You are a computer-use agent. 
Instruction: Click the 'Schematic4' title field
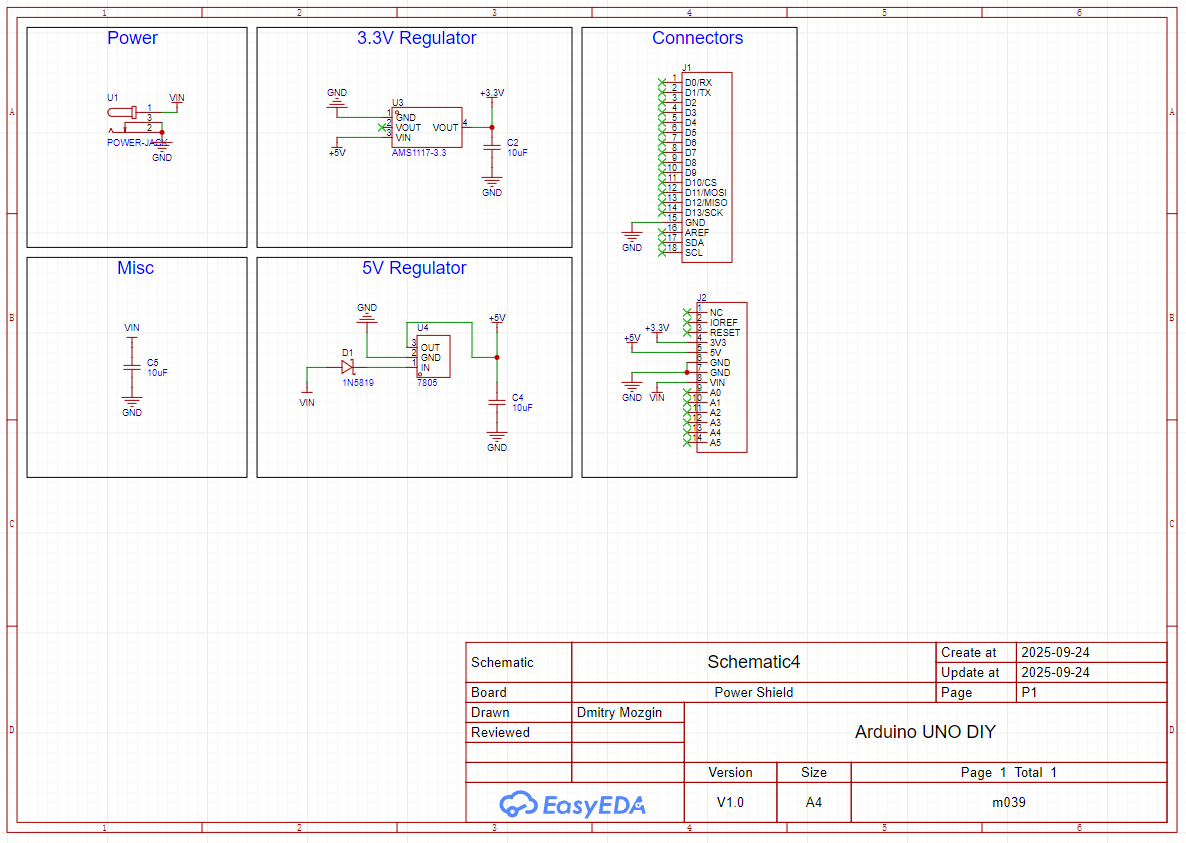[753, 662]
